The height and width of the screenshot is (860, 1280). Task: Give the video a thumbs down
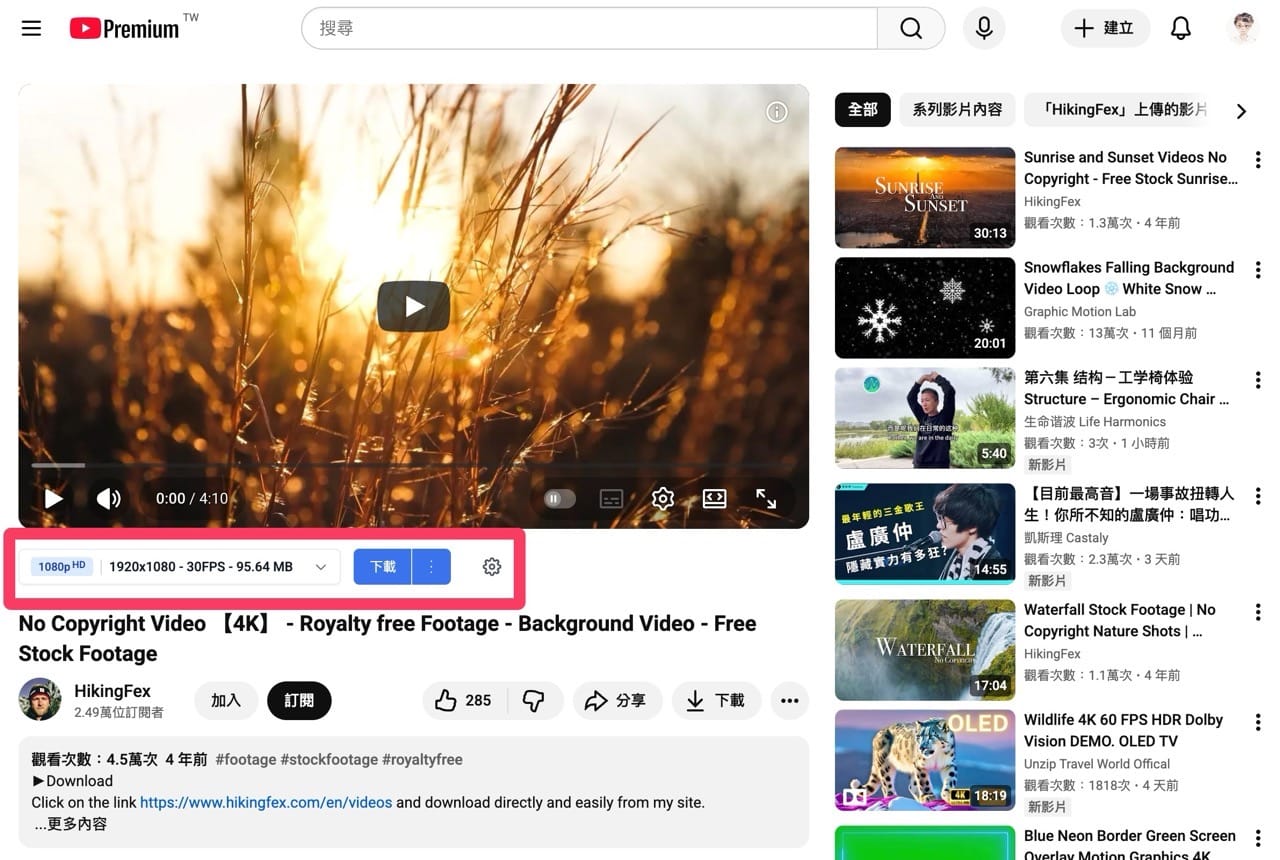(x=536, y=701)
